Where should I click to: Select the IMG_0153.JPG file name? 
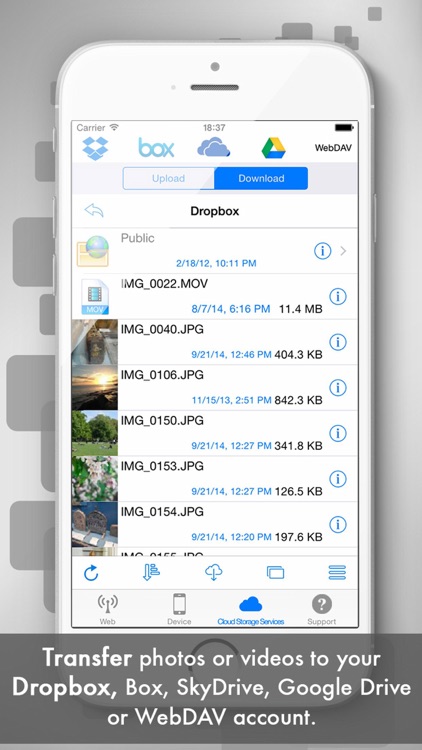(162, 466)
